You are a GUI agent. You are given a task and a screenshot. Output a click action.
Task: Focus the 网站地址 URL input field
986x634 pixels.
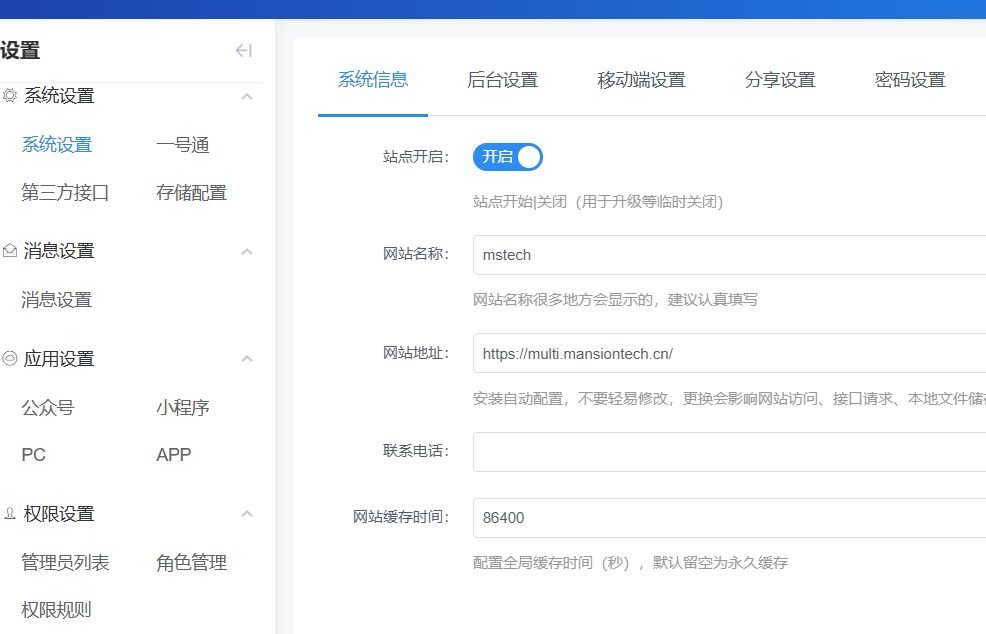coord(729,353)
